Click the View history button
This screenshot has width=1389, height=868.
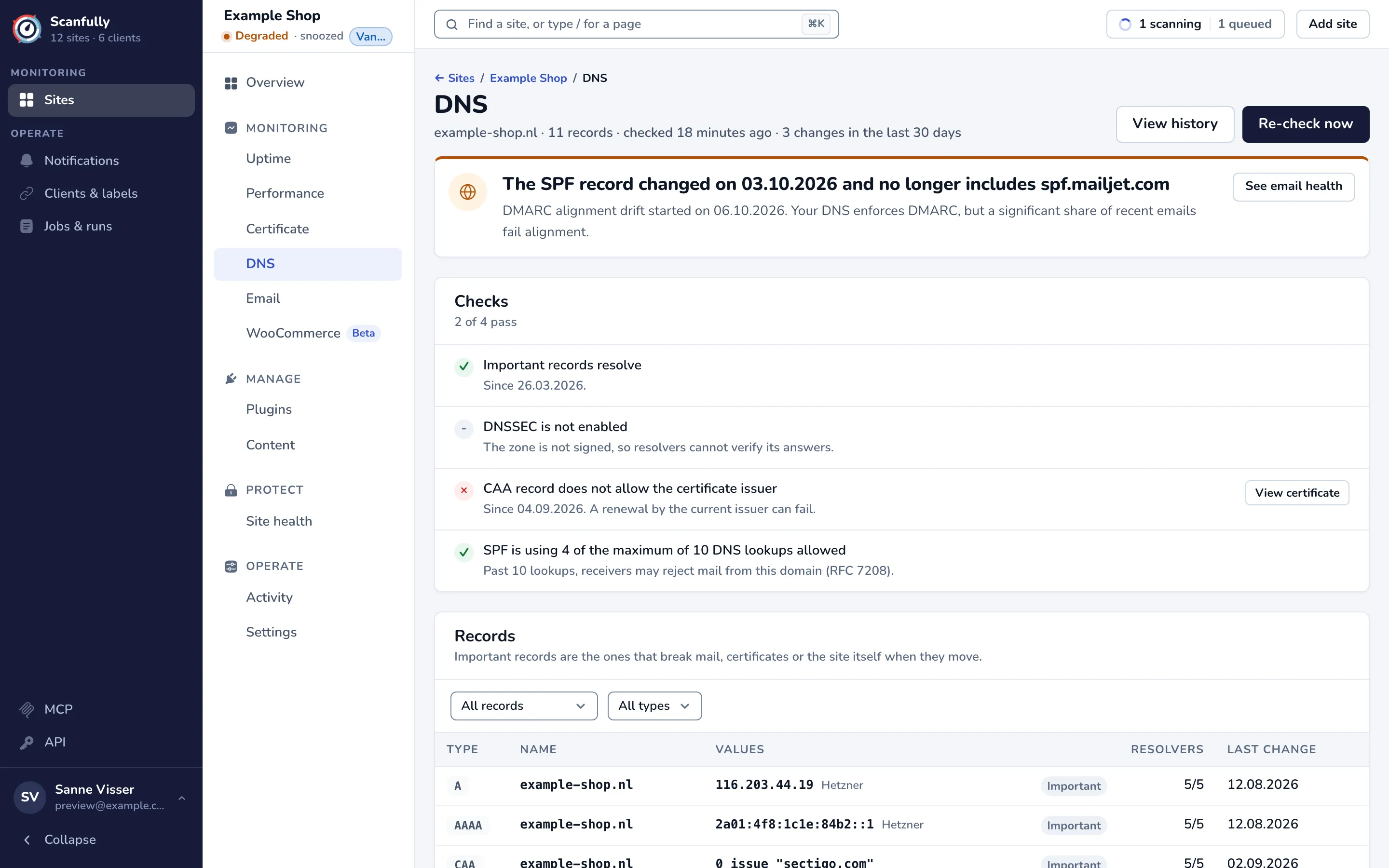(1175, 124)
